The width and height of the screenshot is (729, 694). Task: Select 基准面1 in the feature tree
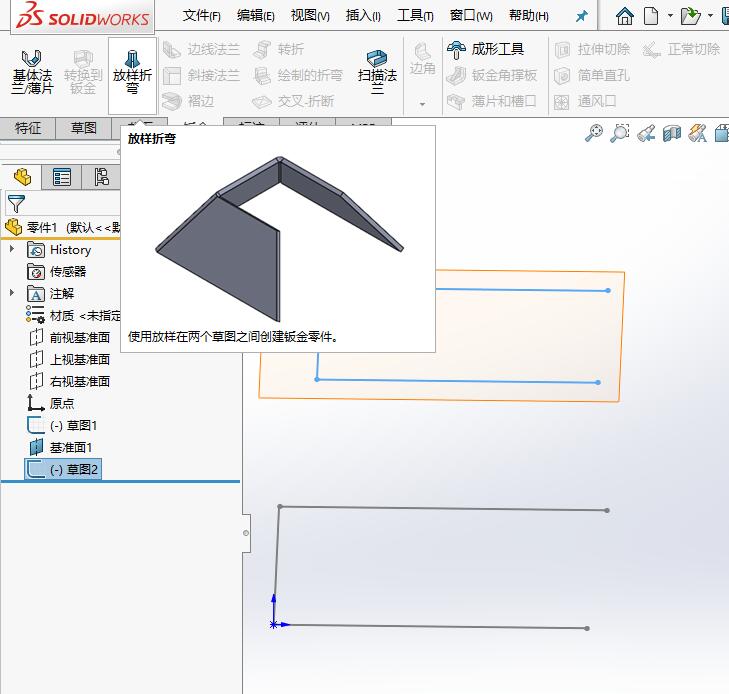tap(60, 448)
